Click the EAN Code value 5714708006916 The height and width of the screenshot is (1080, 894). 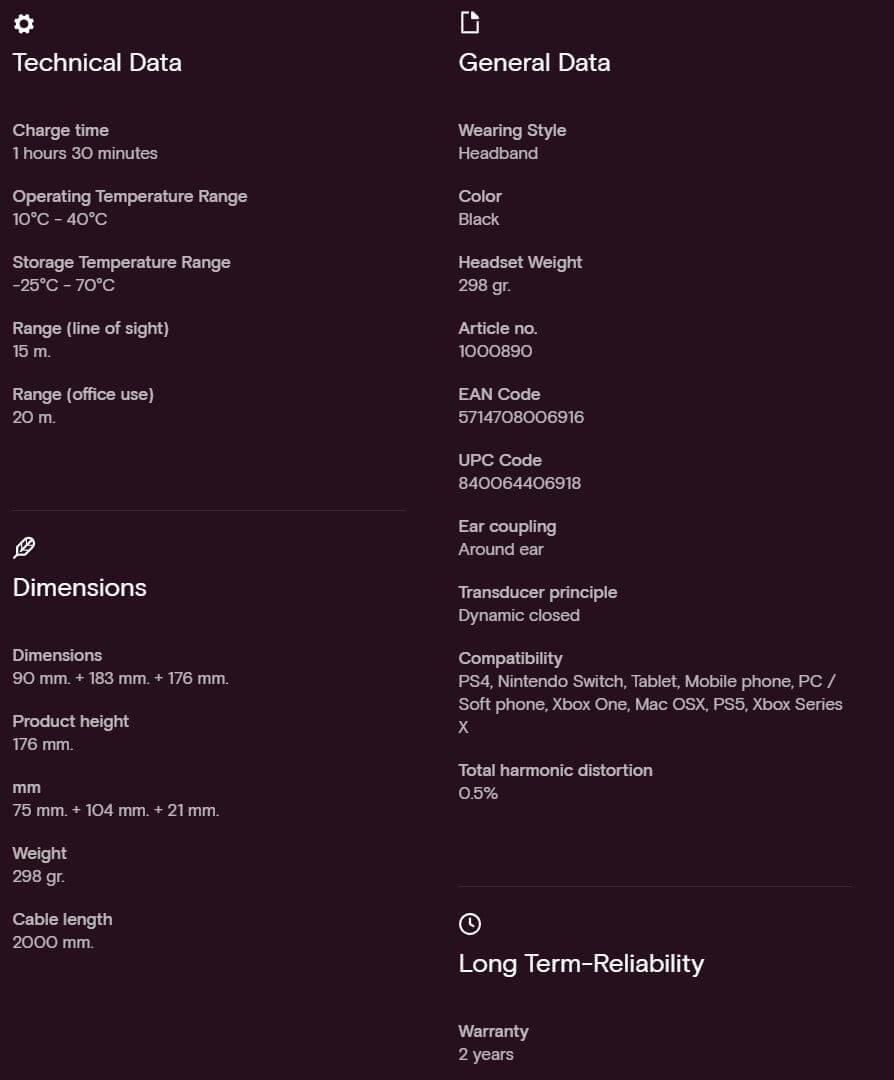pyautogui.click(x=521, y=417)
